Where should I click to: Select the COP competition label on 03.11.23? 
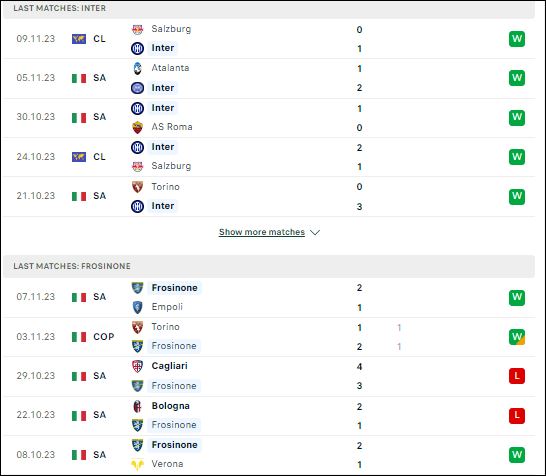tap(104, 337)
